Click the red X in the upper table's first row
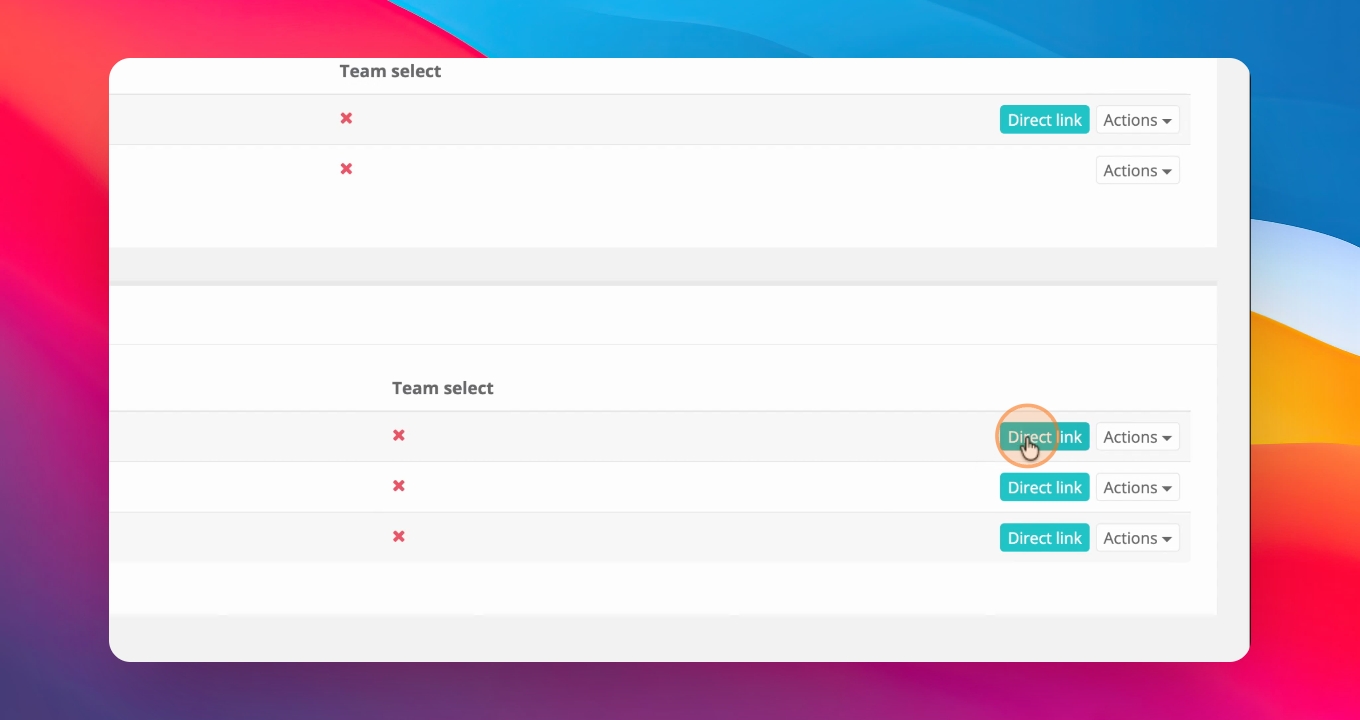The height and width of the screenshot is (720, 1360). click(346, 118)
